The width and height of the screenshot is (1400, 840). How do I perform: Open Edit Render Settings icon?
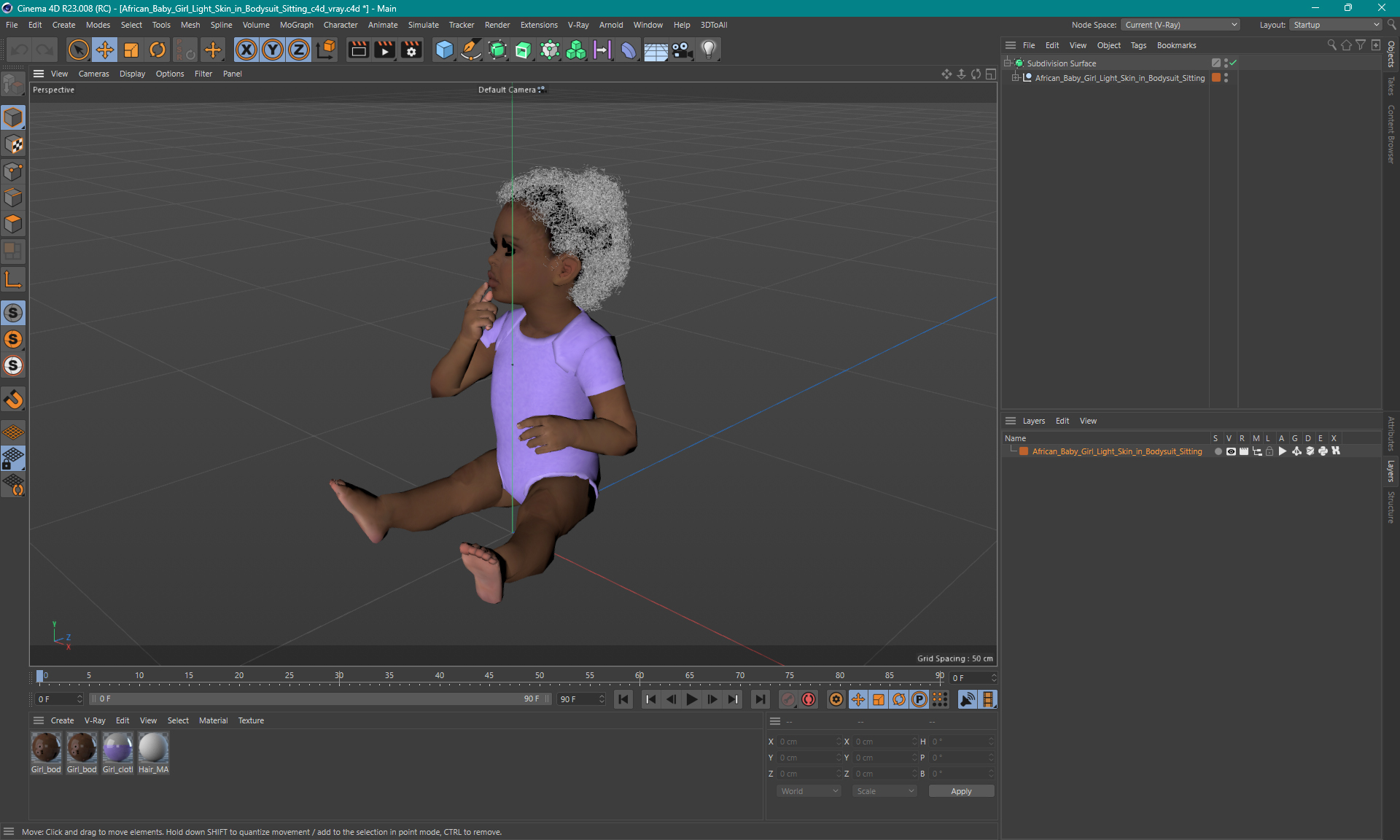[411, 50]
